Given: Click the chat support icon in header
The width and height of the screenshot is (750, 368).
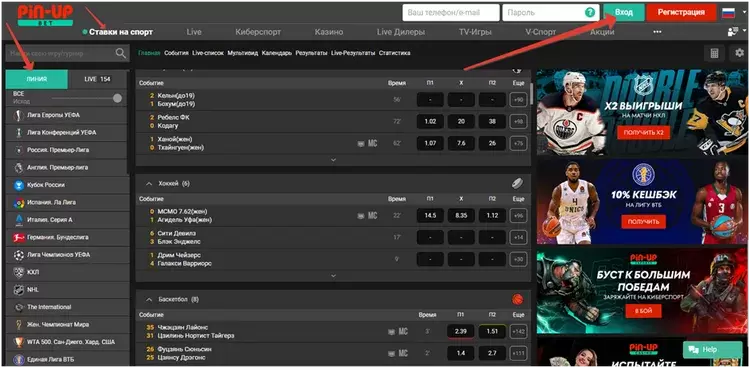Looking at the screenshot, I should pyautogui.click(x=733, y=32).
